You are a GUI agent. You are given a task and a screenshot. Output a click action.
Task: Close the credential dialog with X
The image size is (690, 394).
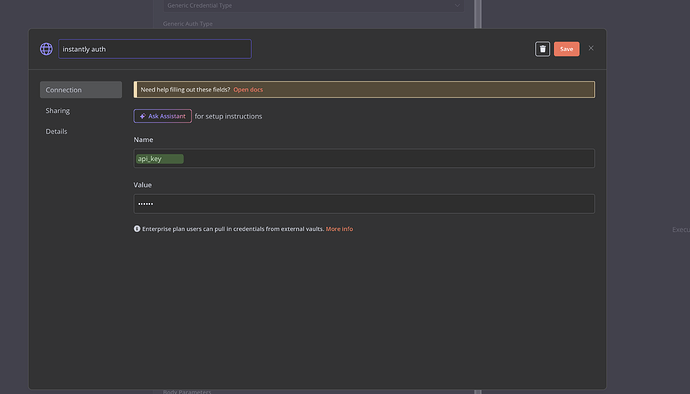(x=591, y=48)
